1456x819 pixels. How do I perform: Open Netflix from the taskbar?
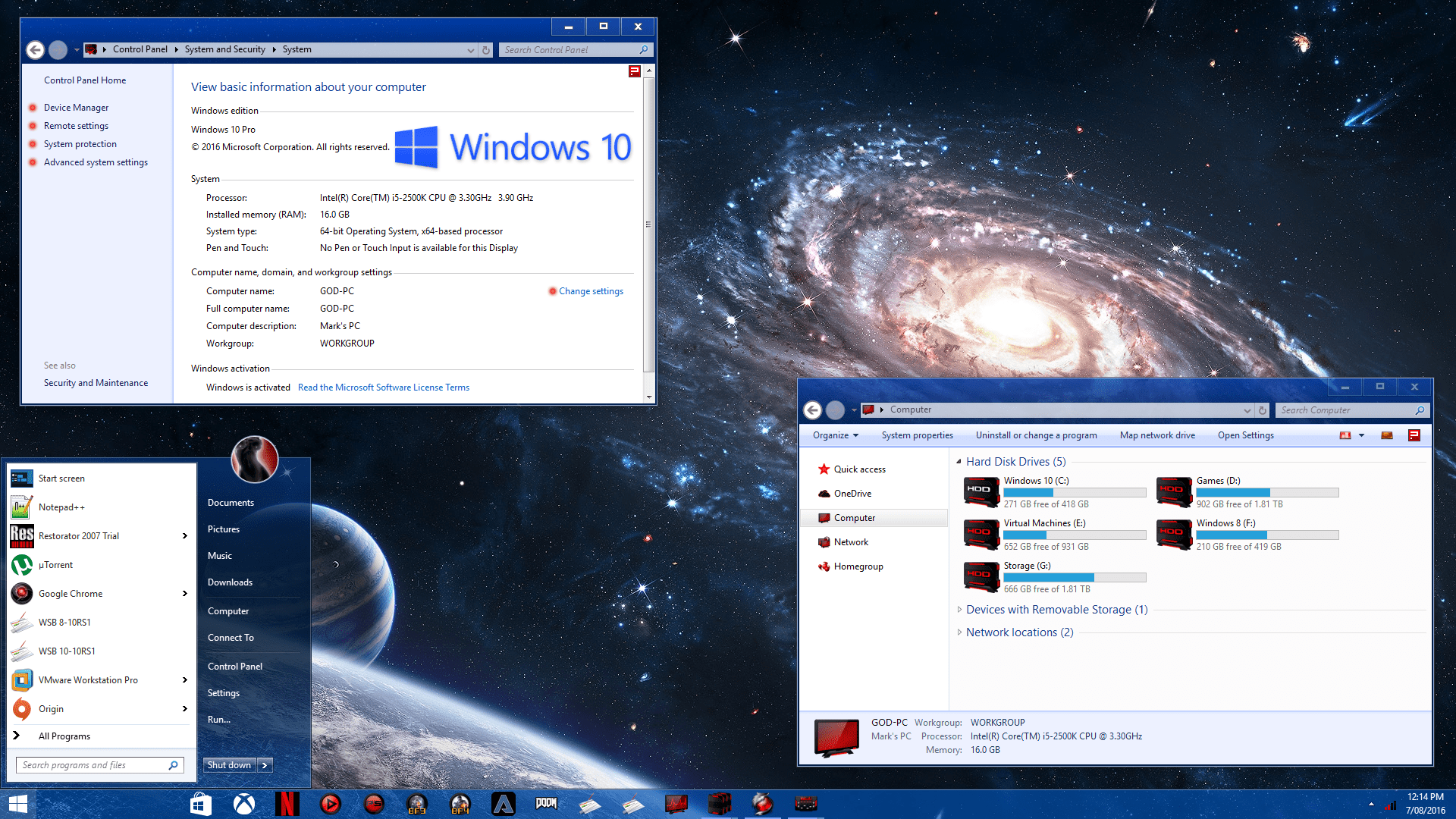point(287,804)
